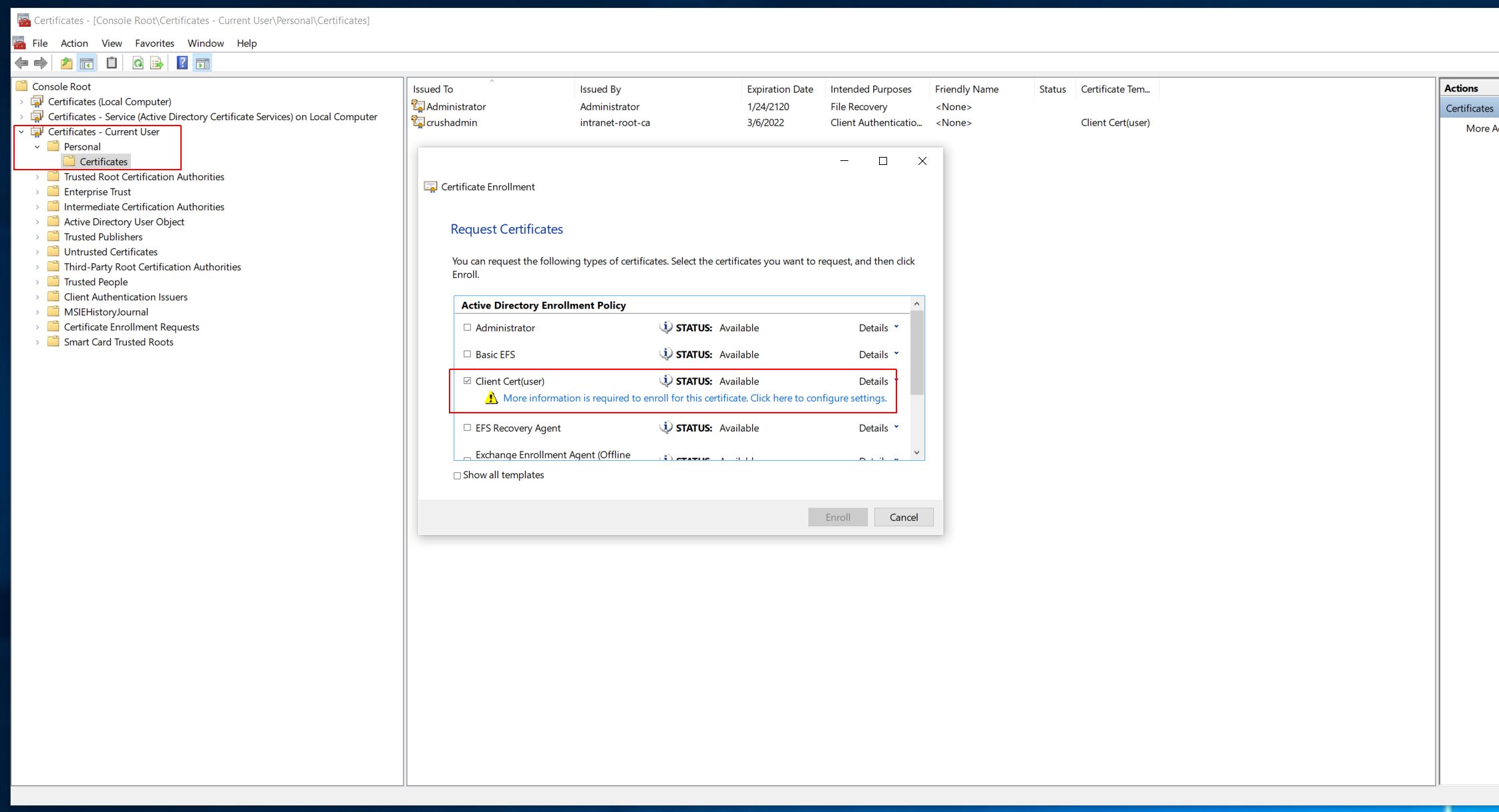Select the Certificate Enrollment Requests tree item
This screenshot has height=812, width=1499.
(132, 327)
